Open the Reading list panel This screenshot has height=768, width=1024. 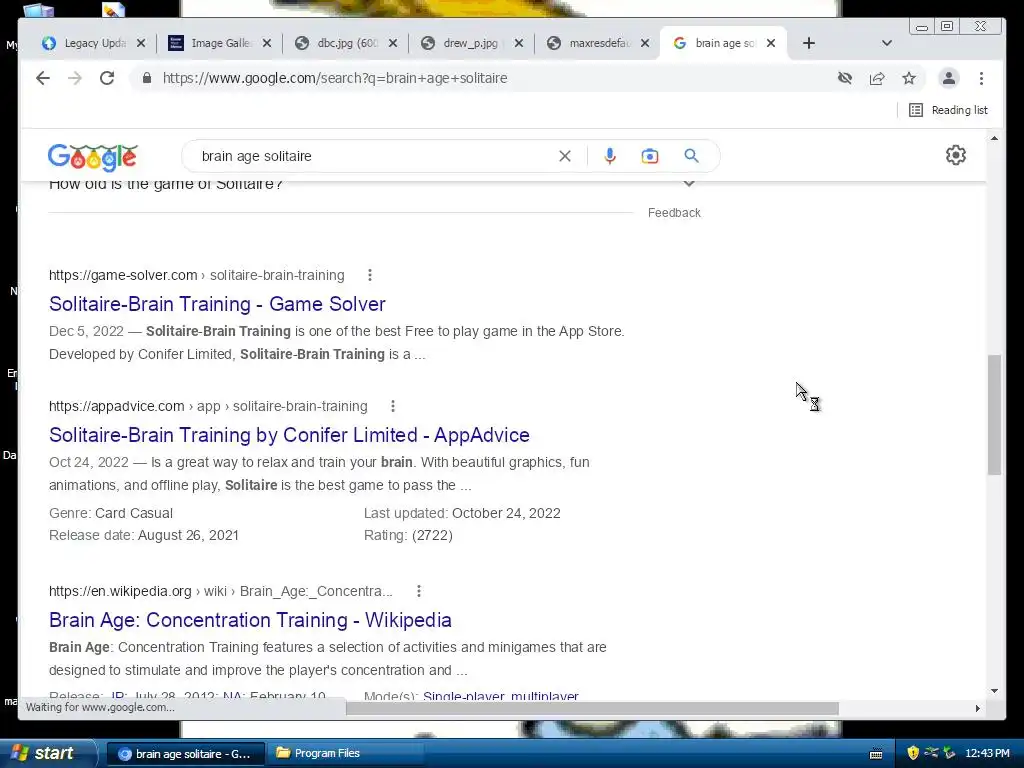pos(949,110)
